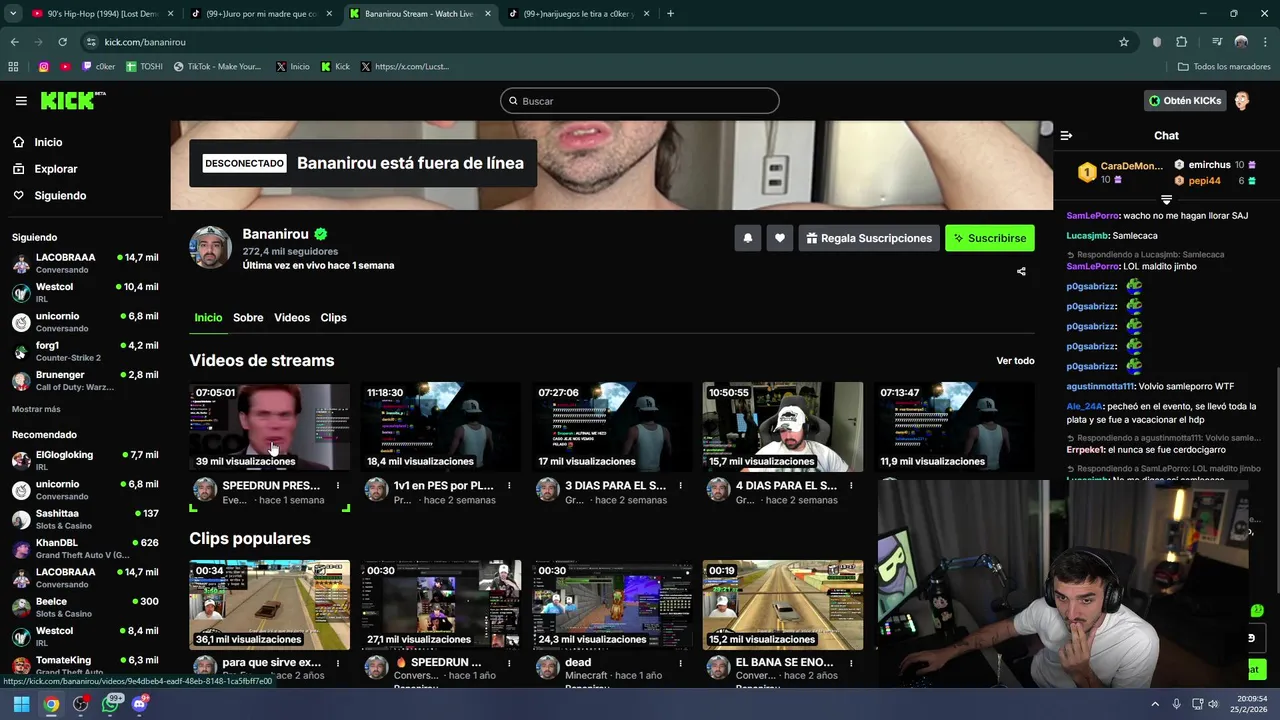
Task: Switch to the Sobre tab
Action: point(248,318)
